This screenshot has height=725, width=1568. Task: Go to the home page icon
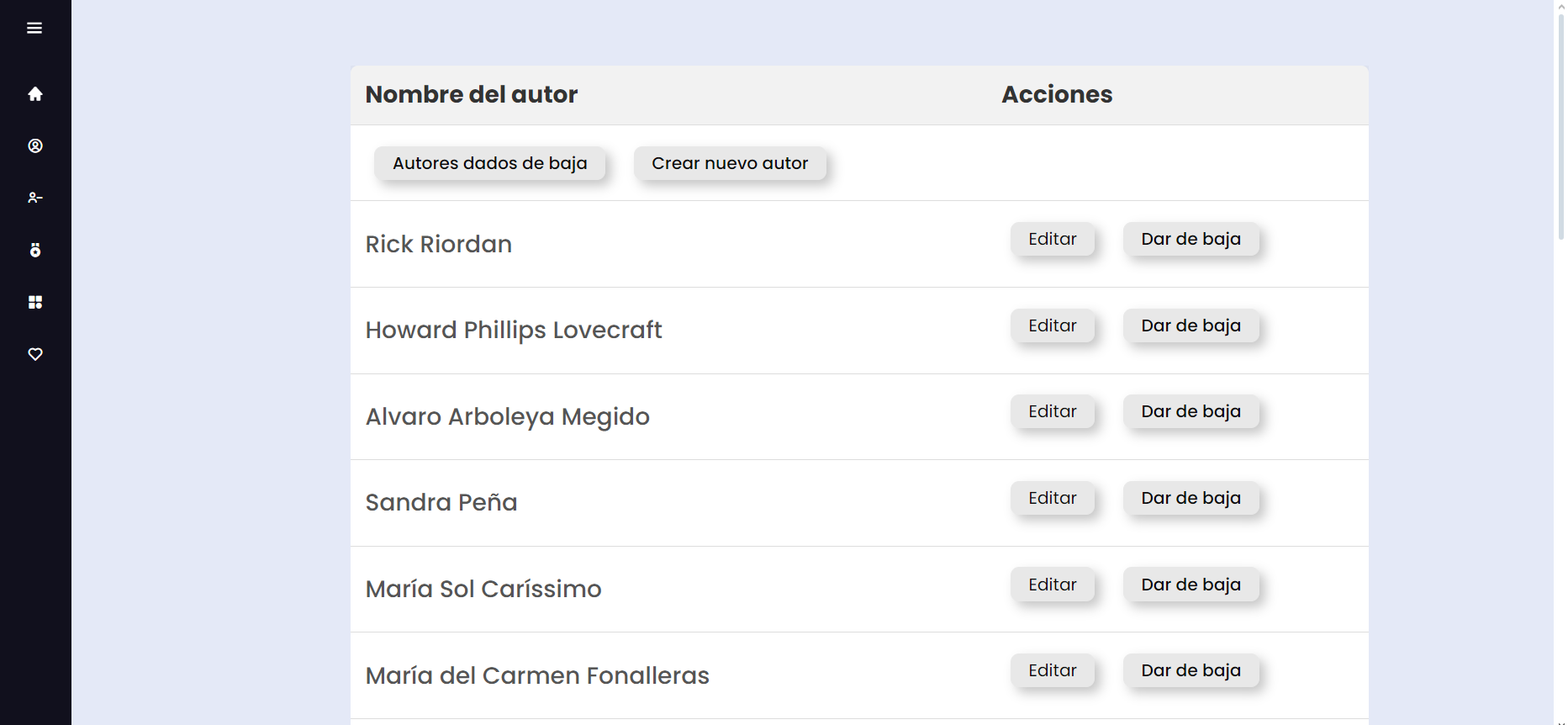tap(35, 94)
